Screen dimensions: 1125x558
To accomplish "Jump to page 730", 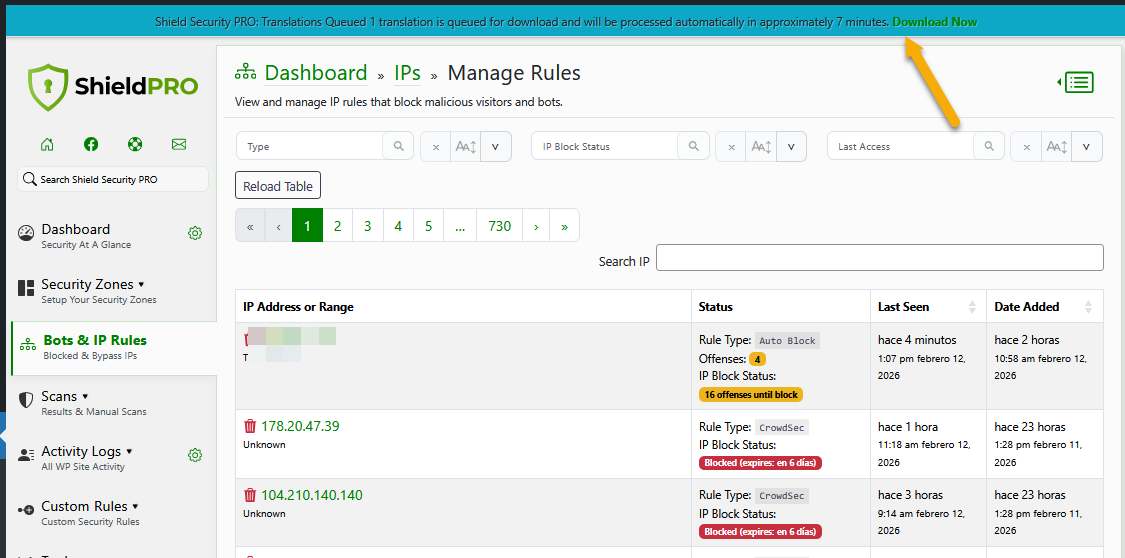I will 499,226.
